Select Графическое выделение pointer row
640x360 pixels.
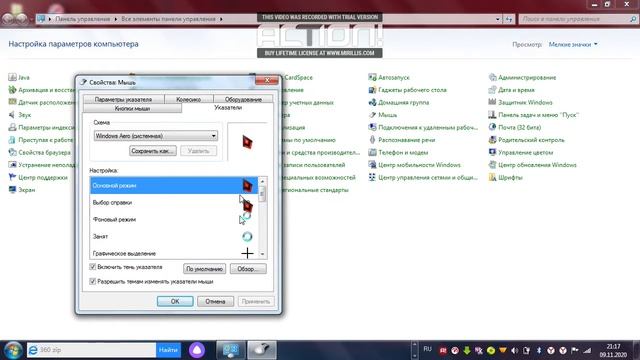click(x=174, y=253)
